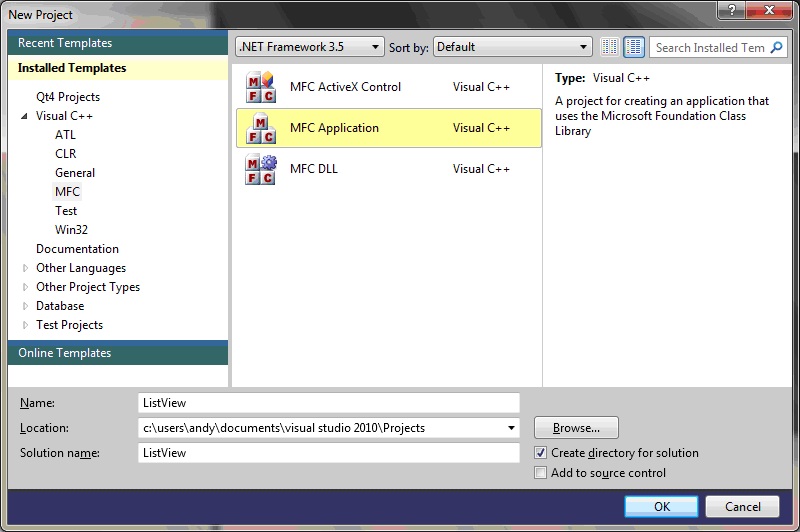Open the Online Templates section
The height and width of the screenshot is (532, 800).
tap(118, 353)
